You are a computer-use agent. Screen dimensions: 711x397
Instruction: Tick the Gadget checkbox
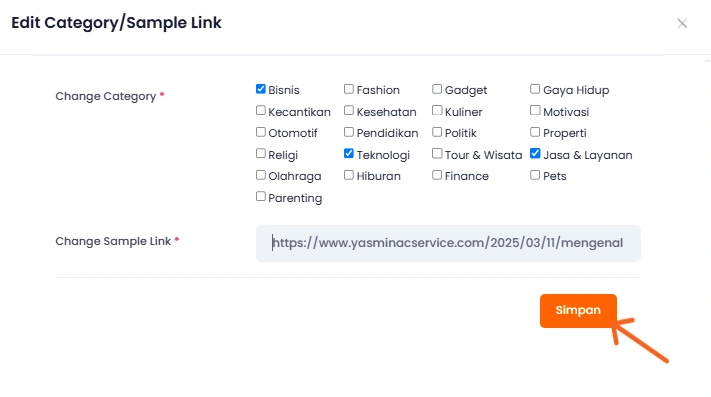437,89
